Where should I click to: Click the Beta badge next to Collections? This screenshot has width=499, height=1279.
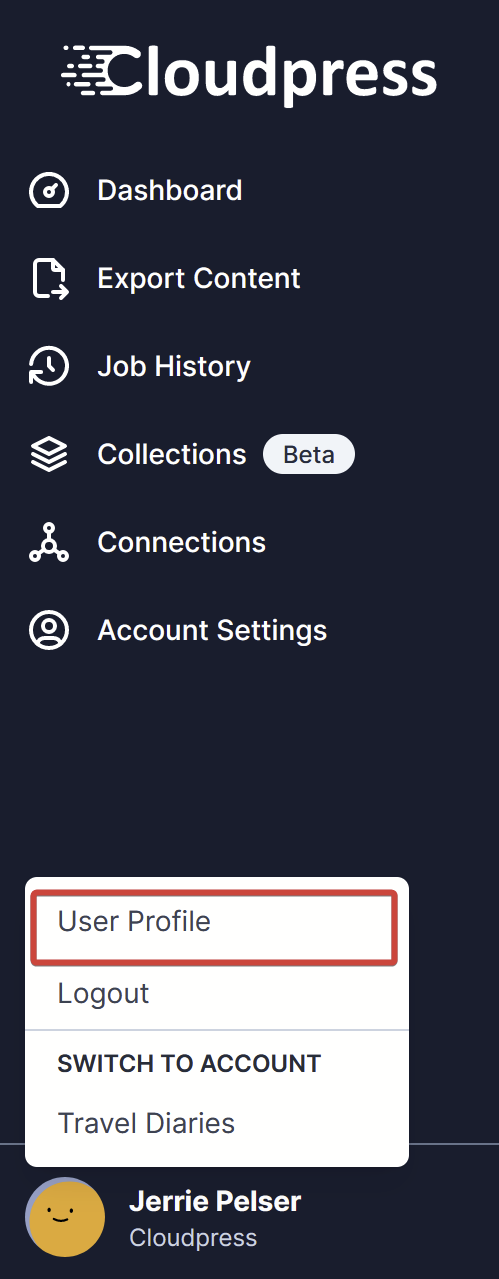[309, 454]
